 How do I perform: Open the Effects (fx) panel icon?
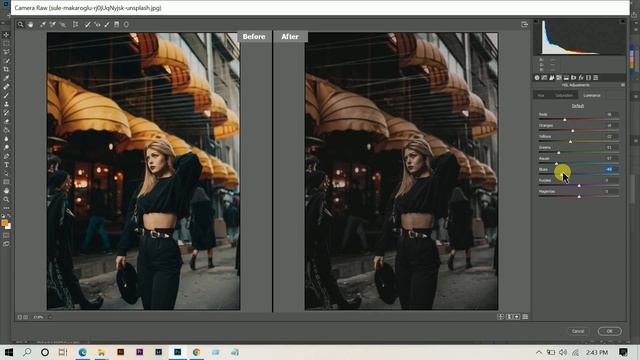coord(581,78)
